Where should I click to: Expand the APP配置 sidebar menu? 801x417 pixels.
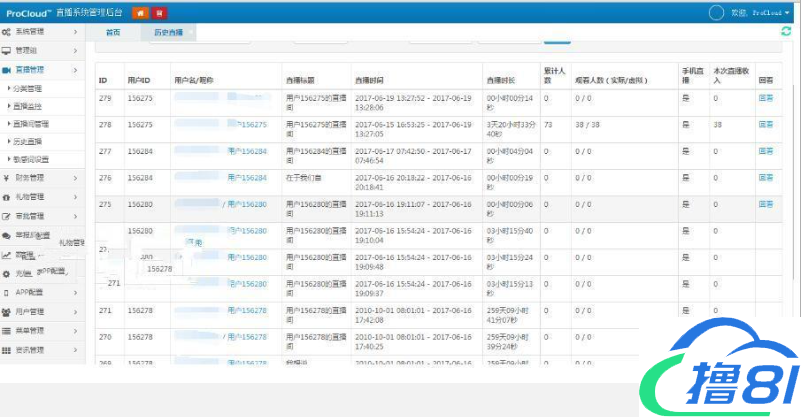coord(40,293)
